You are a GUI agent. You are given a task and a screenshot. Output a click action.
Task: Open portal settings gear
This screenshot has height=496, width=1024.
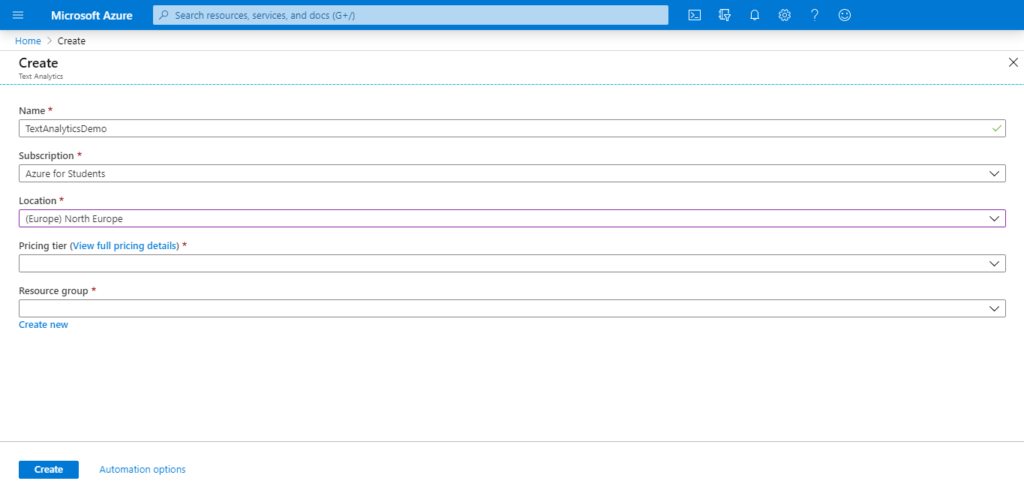click(784, 15)
